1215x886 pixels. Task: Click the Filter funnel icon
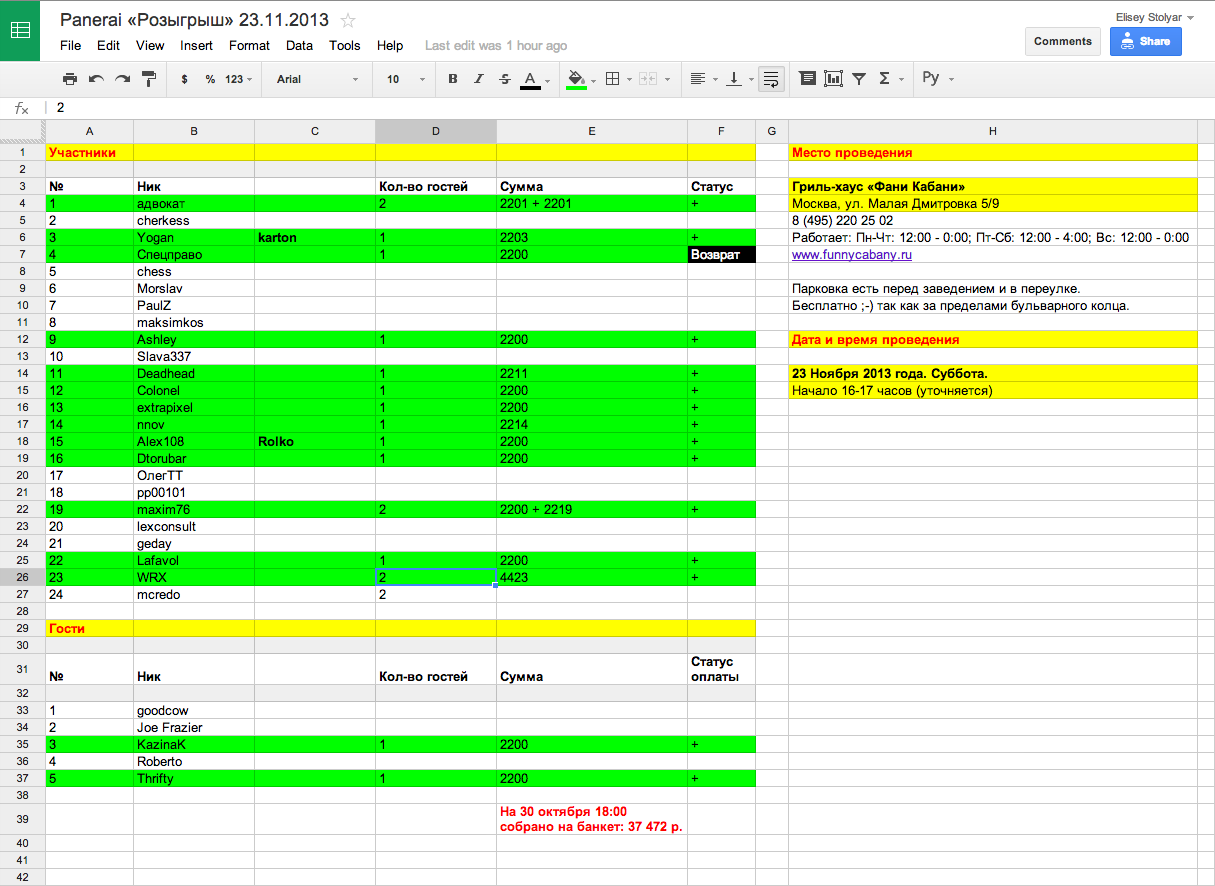click(x=859, y=79)
